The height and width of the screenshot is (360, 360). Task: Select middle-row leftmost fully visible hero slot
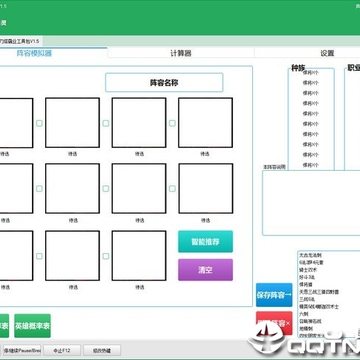[x=72, y=188]
